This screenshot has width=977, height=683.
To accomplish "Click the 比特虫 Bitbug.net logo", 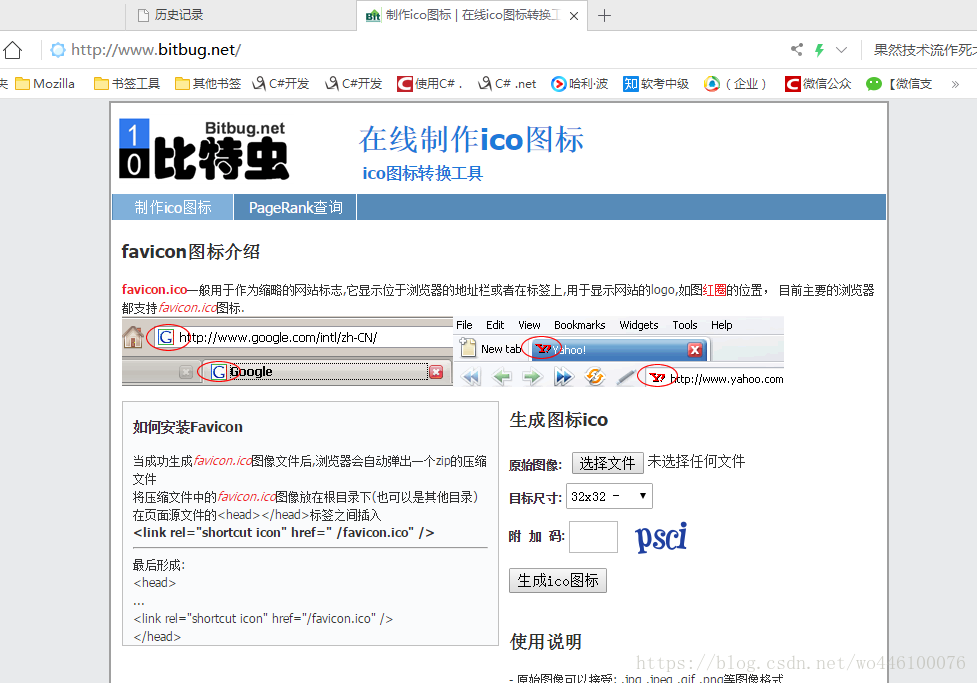I will click(204, 150).
